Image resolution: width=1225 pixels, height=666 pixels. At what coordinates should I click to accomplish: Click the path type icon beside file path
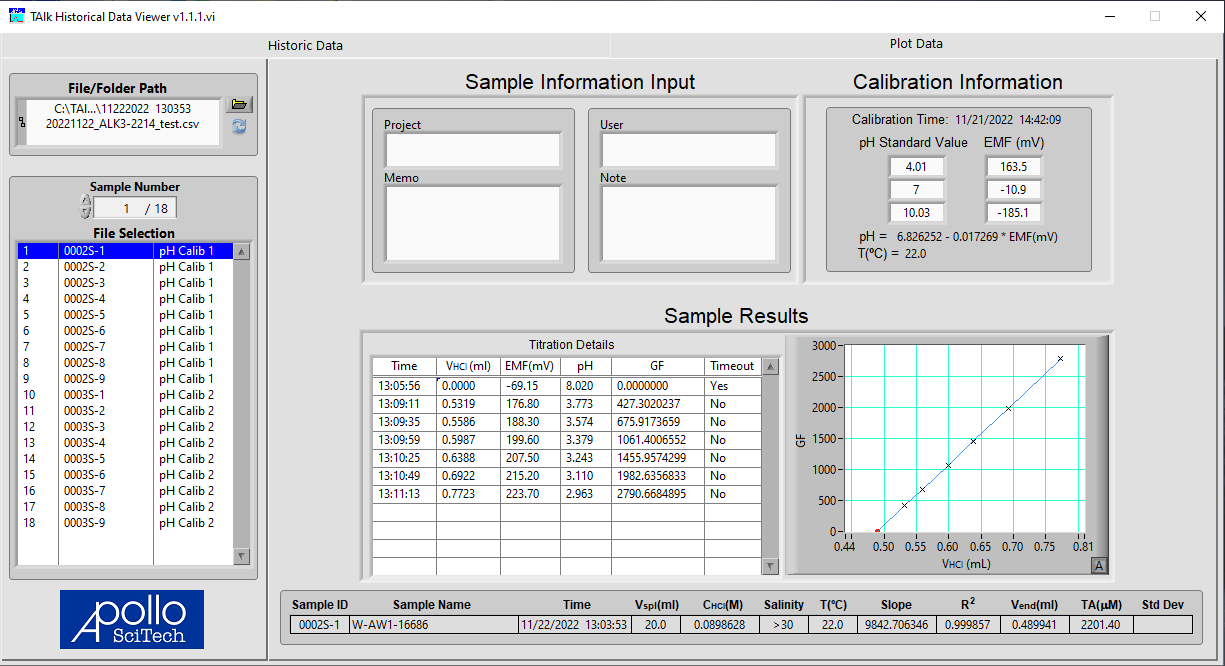click(22, 122)
